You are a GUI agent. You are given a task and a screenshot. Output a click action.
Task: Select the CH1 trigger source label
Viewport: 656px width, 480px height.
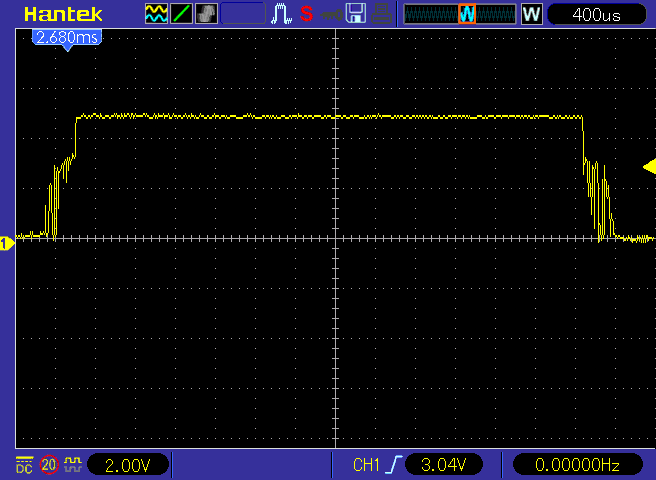366,465
